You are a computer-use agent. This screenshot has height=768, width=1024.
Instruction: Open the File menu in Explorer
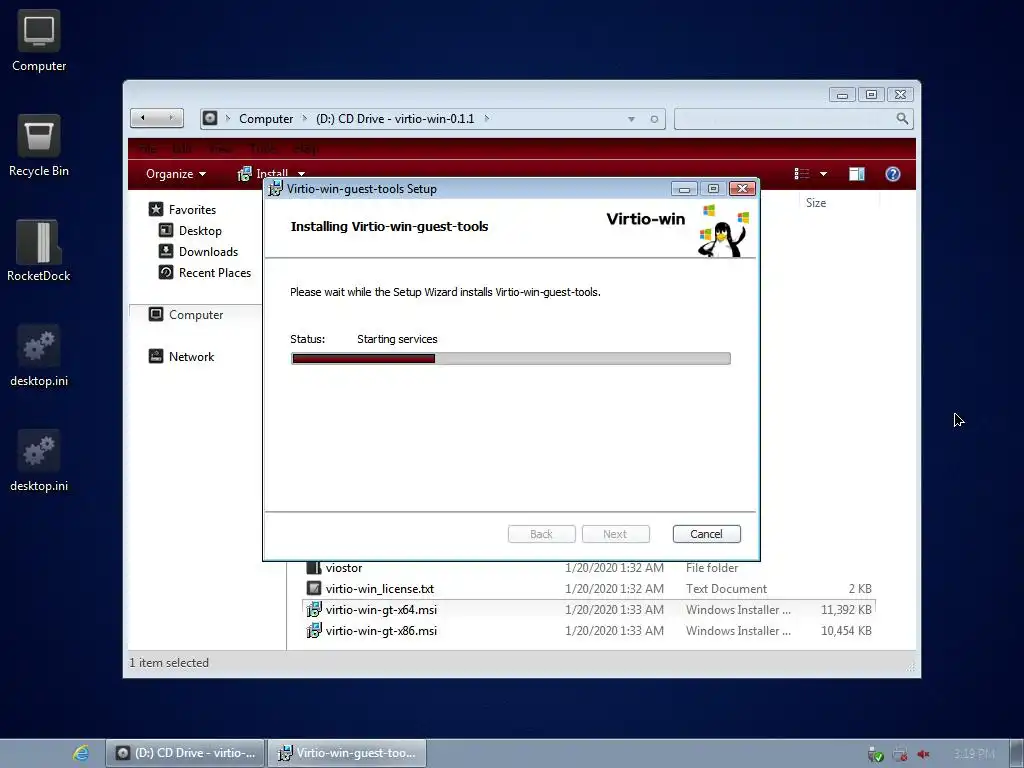click(x=148, y=149)
